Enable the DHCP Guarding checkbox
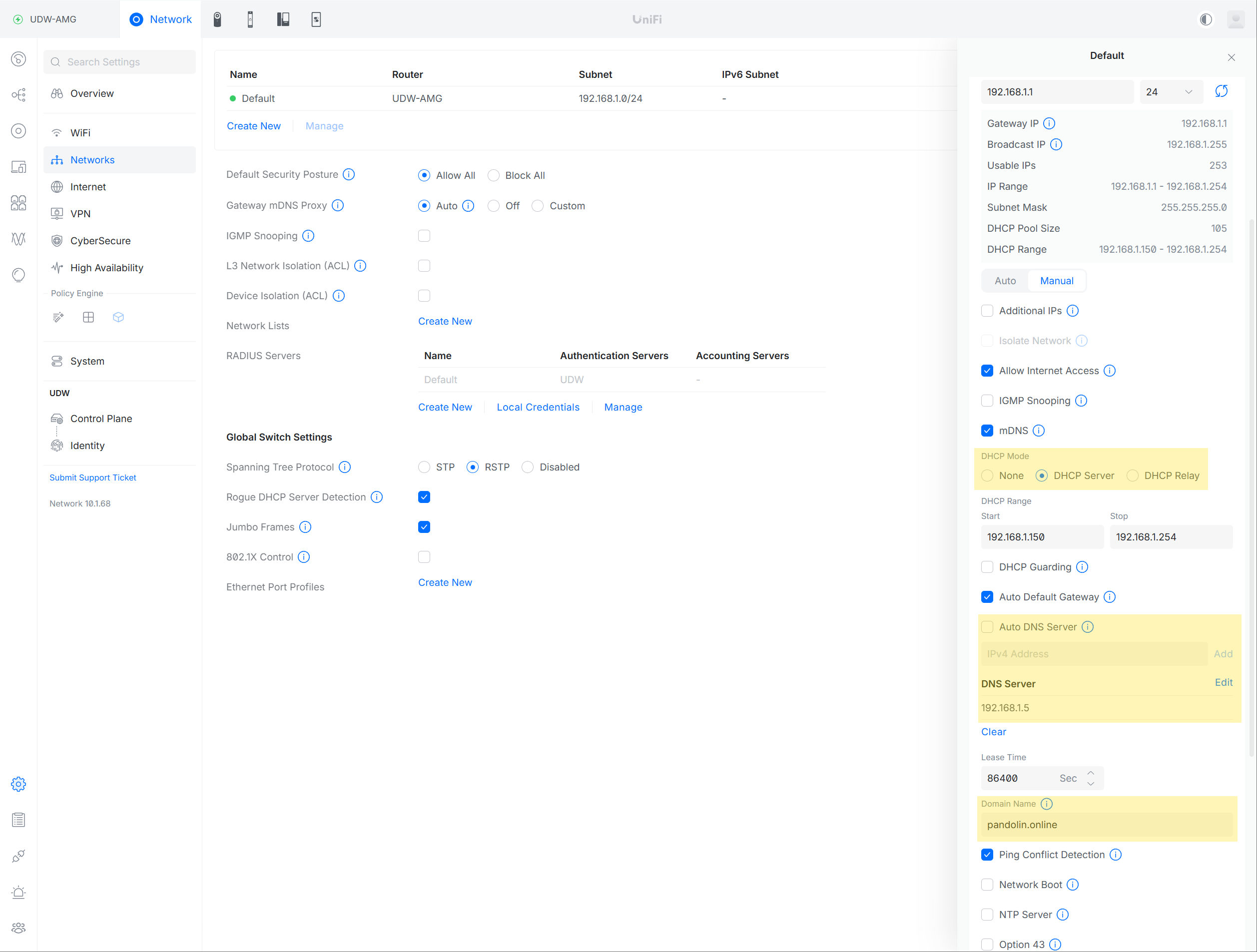Image resolution: width=1257 pixels, height=952 pixels. (987, 567)
